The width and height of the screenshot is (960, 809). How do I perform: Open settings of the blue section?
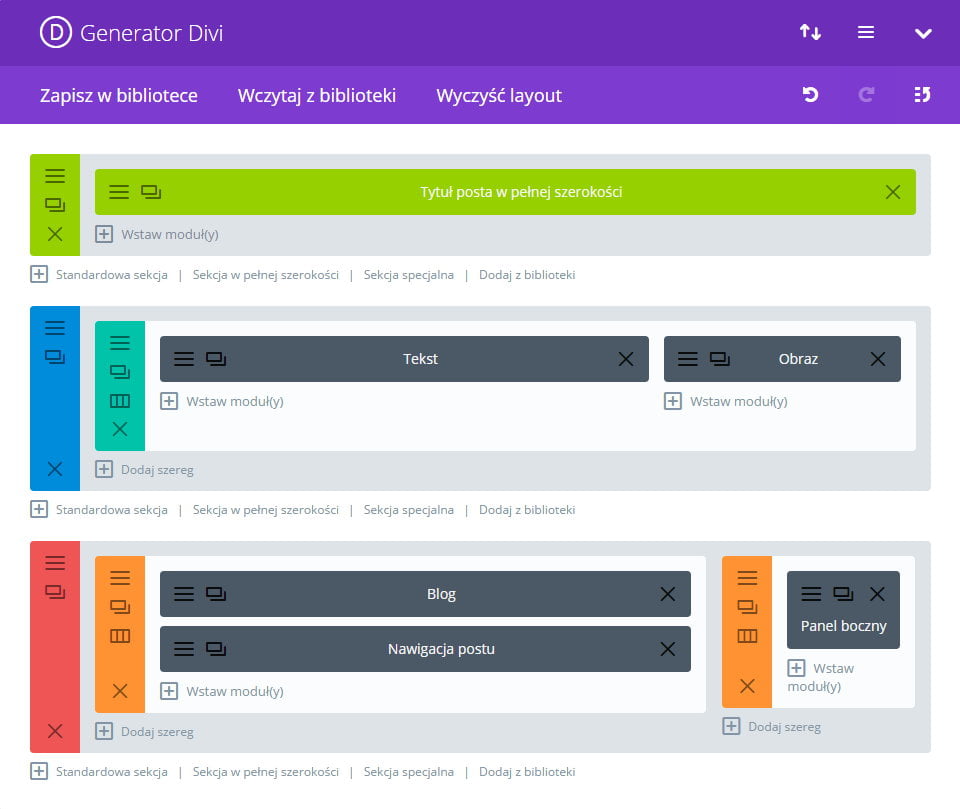(x=55, y=327)
